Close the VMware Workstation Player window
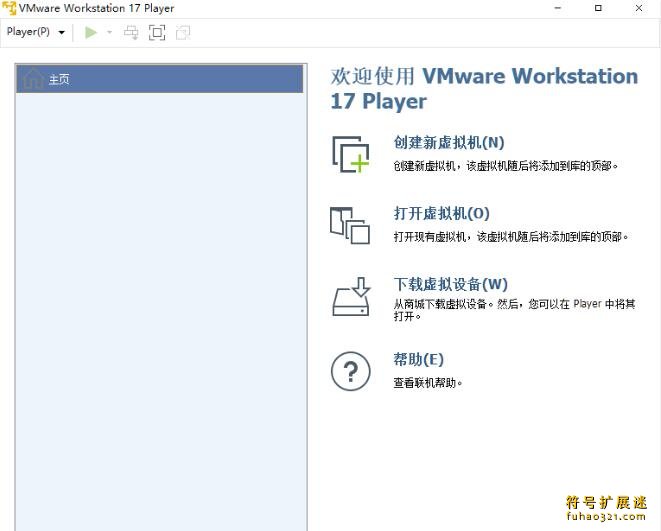Image resolution: width=661 pixels, height=531 pixels. pos(639,8)
